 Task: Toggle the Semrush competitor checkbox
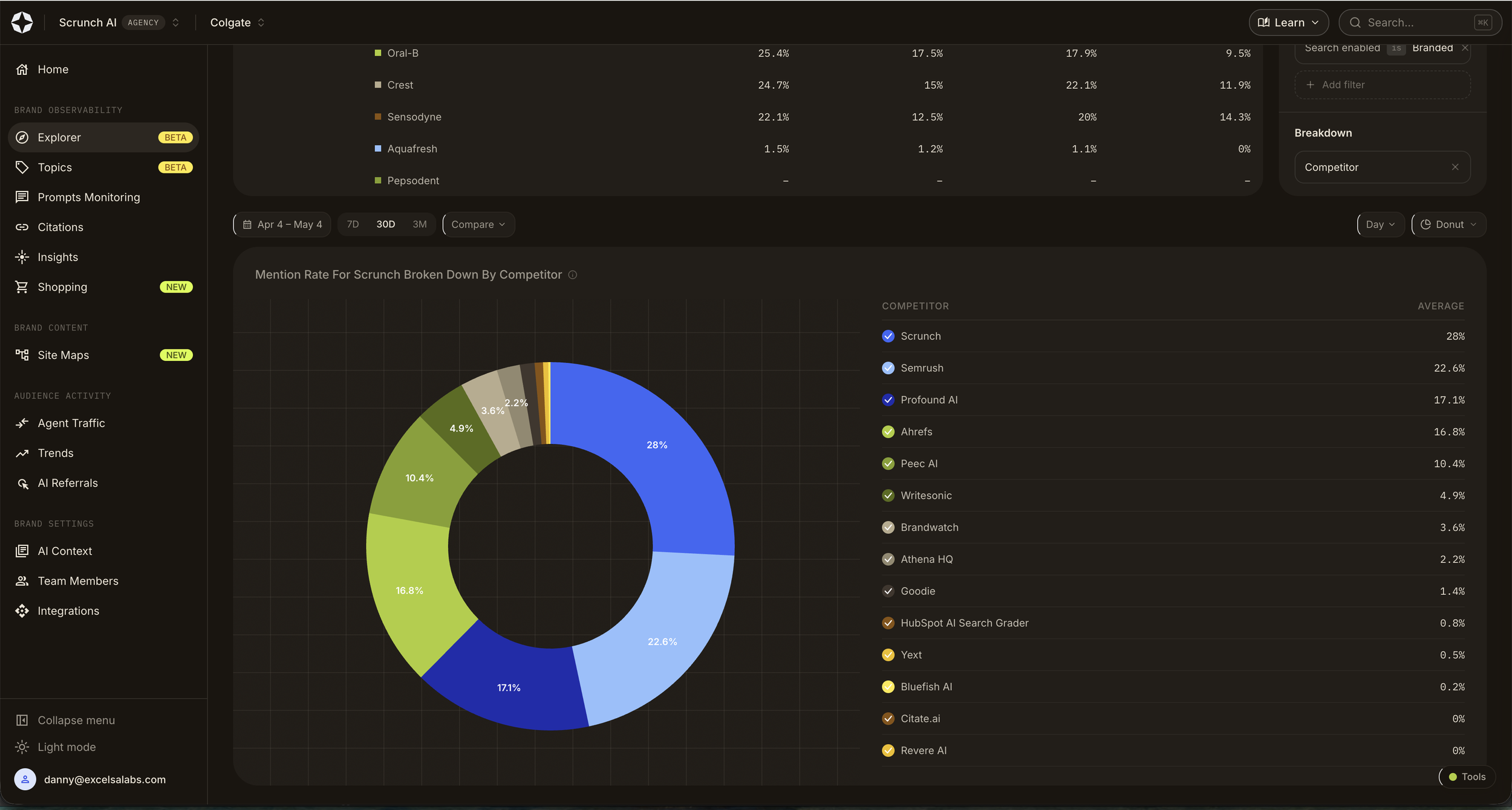[888, 368]
